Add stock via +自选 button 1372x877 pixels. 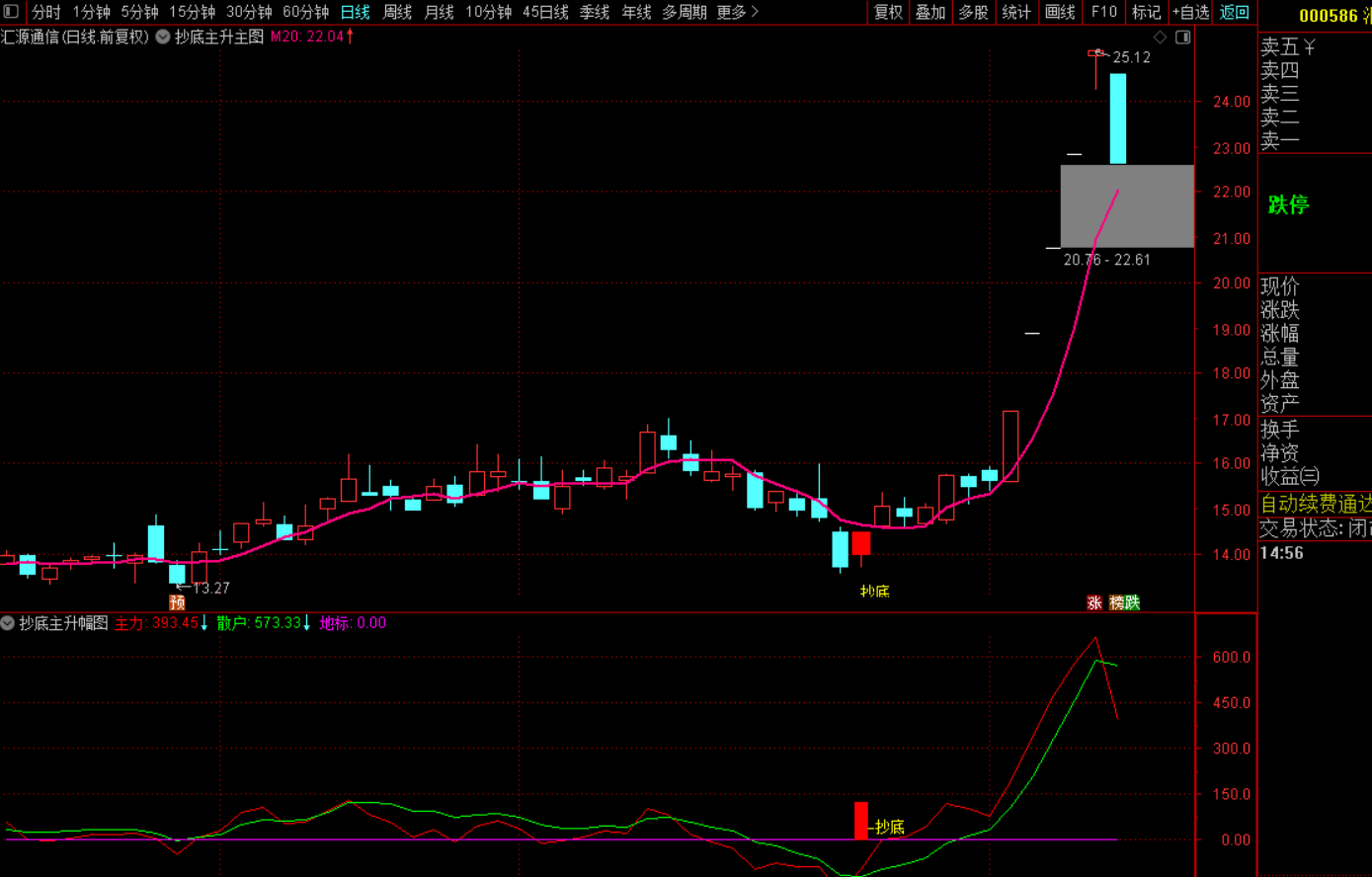tap(1190, 12)
